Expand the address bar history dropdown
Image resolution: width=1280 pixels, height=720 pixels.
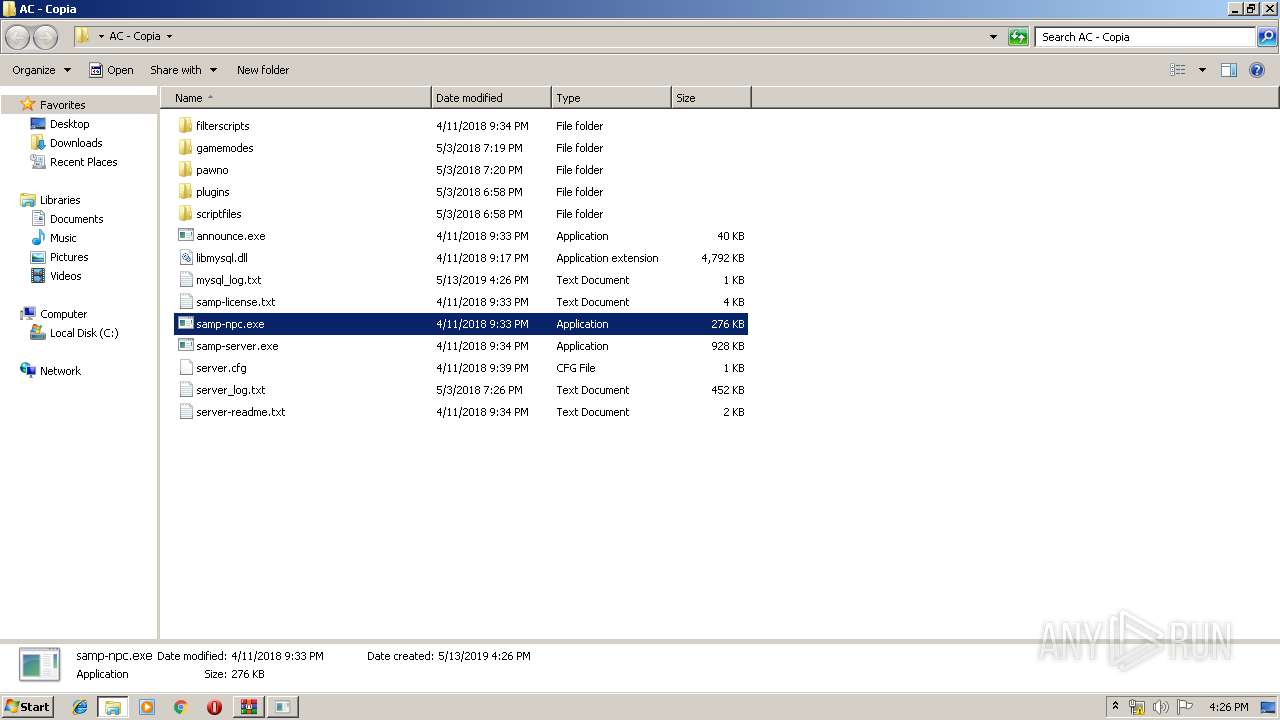(993, 37)
